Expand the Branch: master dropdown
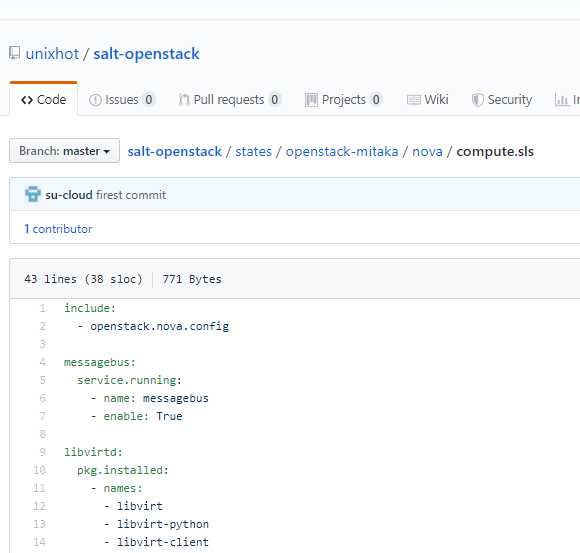Image resolution: width=580 pixels, height=553 pixels. (x=64, y=151)
